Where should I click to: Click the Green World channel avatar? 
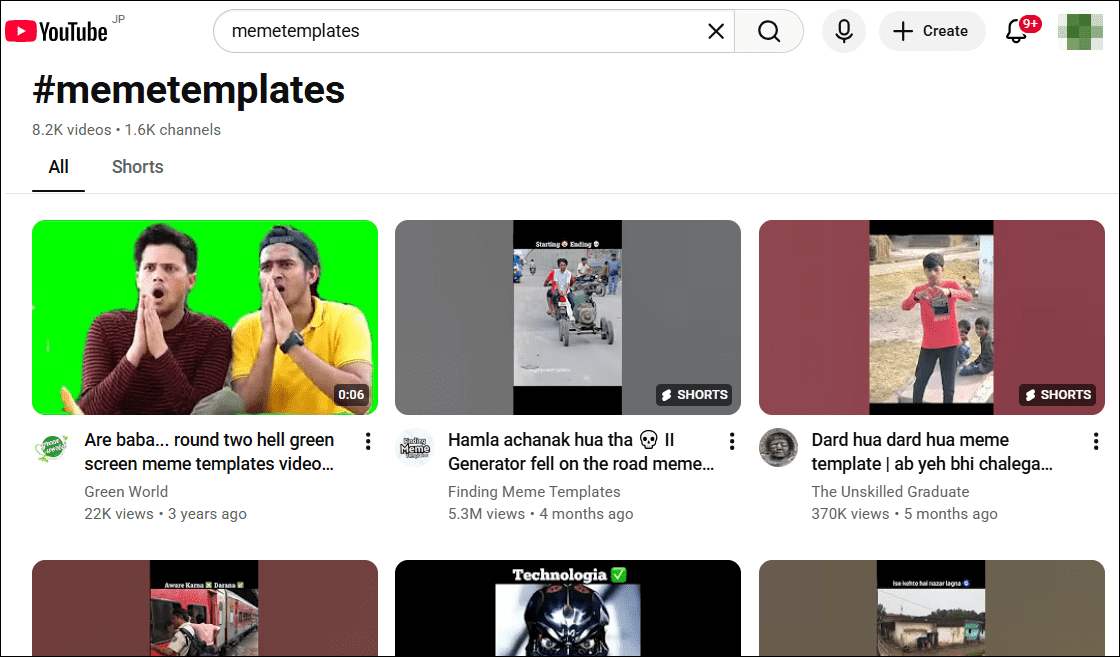click(x=51, y=447)
